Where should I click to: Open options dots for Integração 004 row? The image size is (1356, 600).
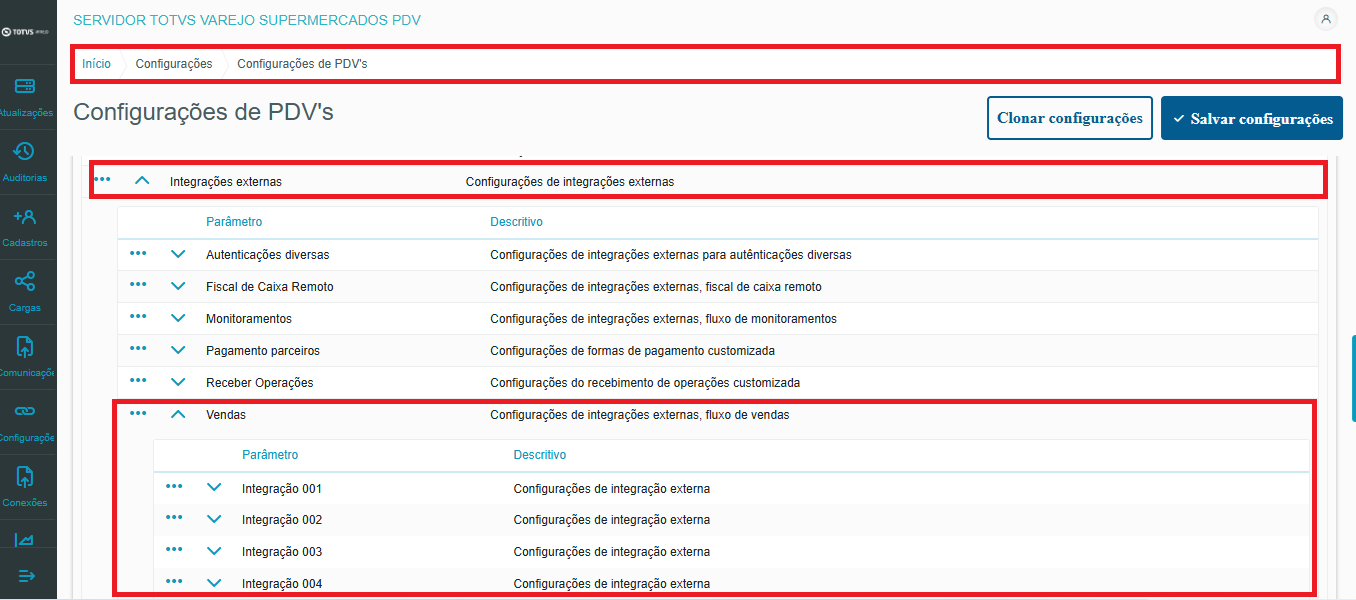click(174, 581)
